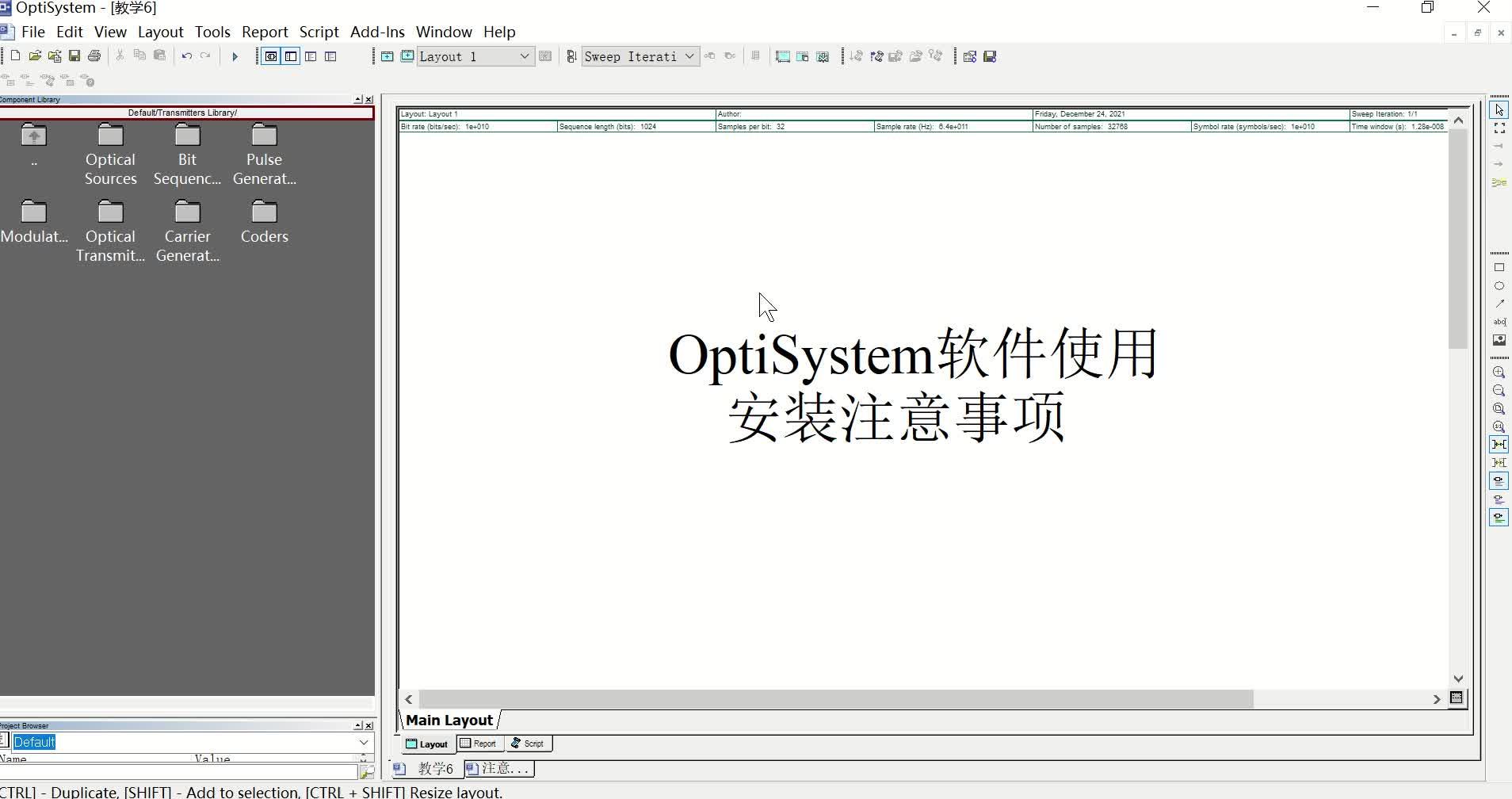1512x799 pixels.
Task: Open the Sweep Iteration dropdown
Action: 687,56
